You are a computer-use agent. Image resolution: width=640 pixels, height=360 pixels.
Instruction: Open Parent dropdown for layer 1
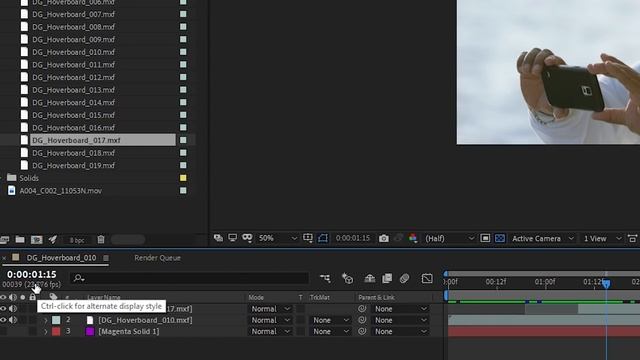(x=400, y=309)
